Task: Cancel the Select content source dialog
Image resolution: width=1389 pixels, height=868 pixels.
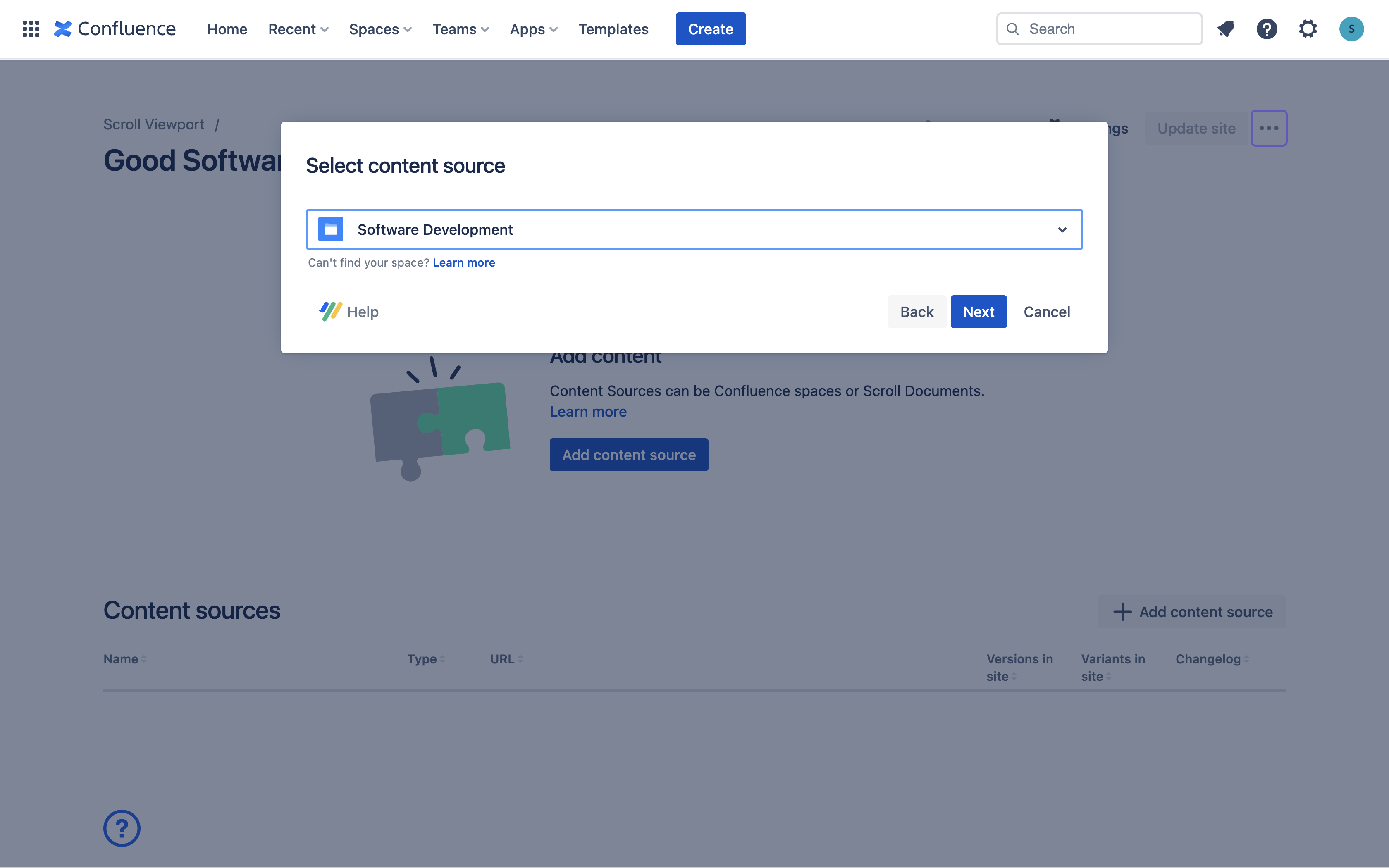Action: point(1047,312)
